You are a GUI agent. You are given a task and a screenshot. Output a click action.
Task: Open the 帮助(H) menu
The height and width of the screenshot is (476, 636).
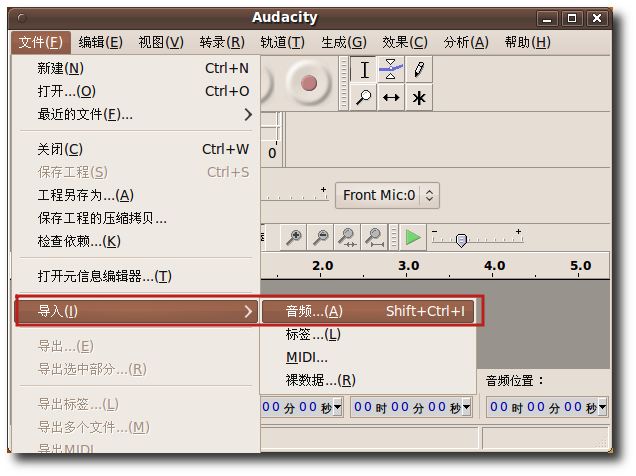527,42
